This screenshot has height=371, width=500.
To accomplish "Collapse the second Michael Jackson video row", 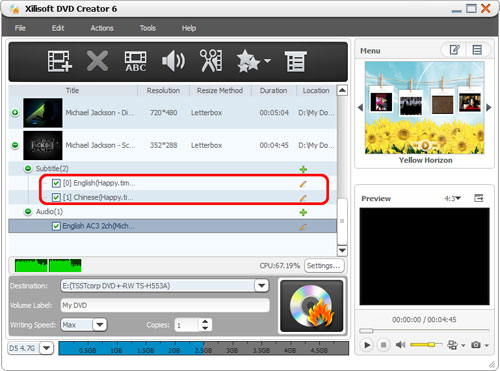I will coord(15,145).
